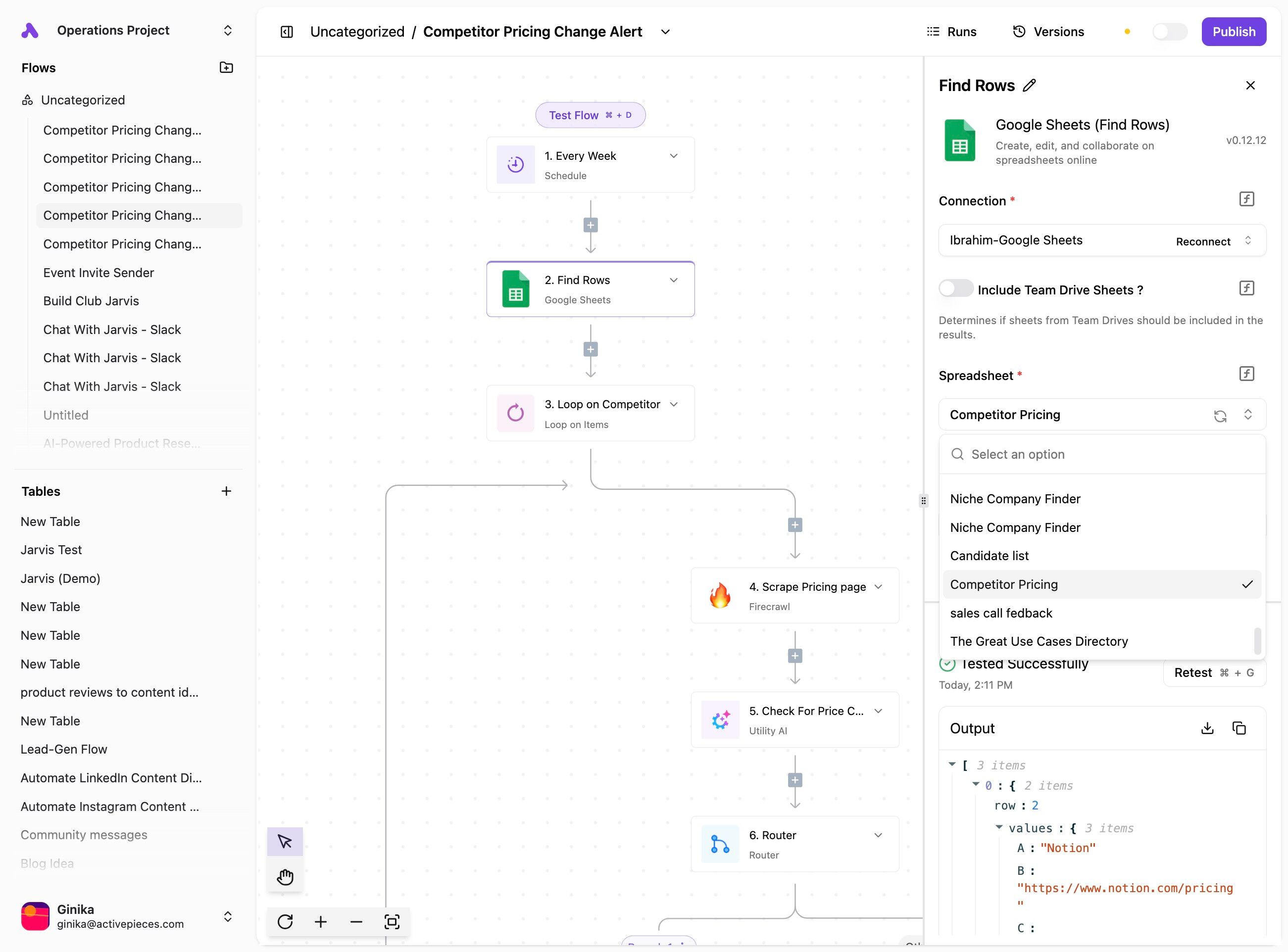The image size is (1288, 952).
Task: Toggle dynamic value mode for the Spreadsheet field
Action: 1246,374
